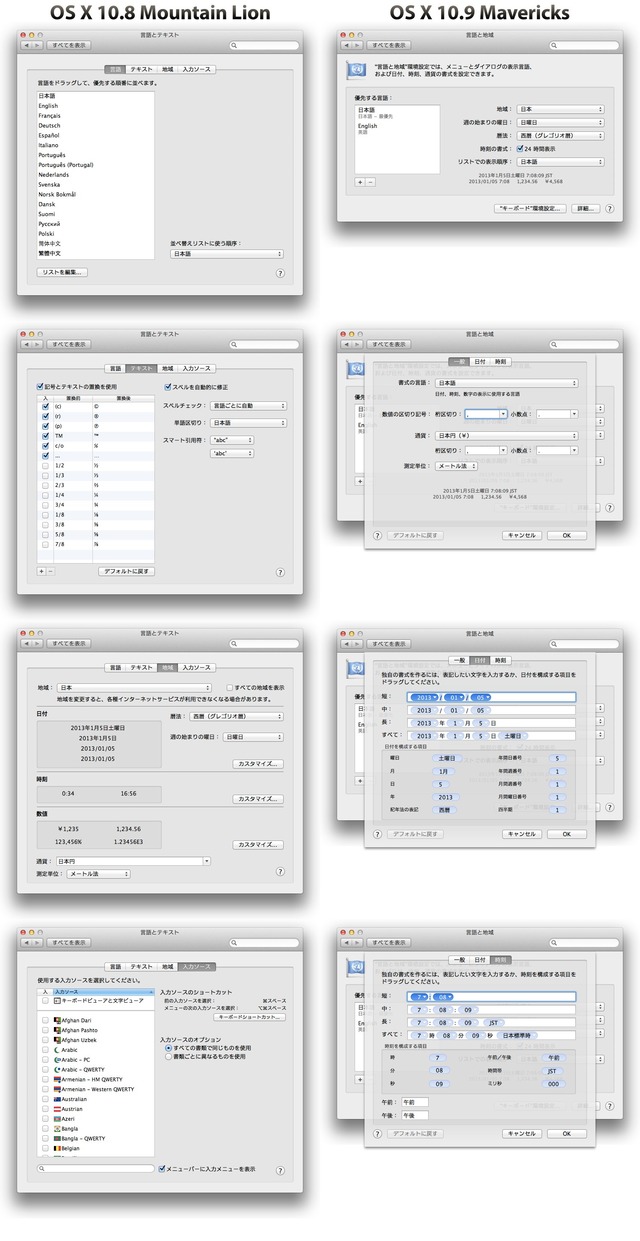
Task: Switch to テキスト tab in language list window
Action: (141, 69)
